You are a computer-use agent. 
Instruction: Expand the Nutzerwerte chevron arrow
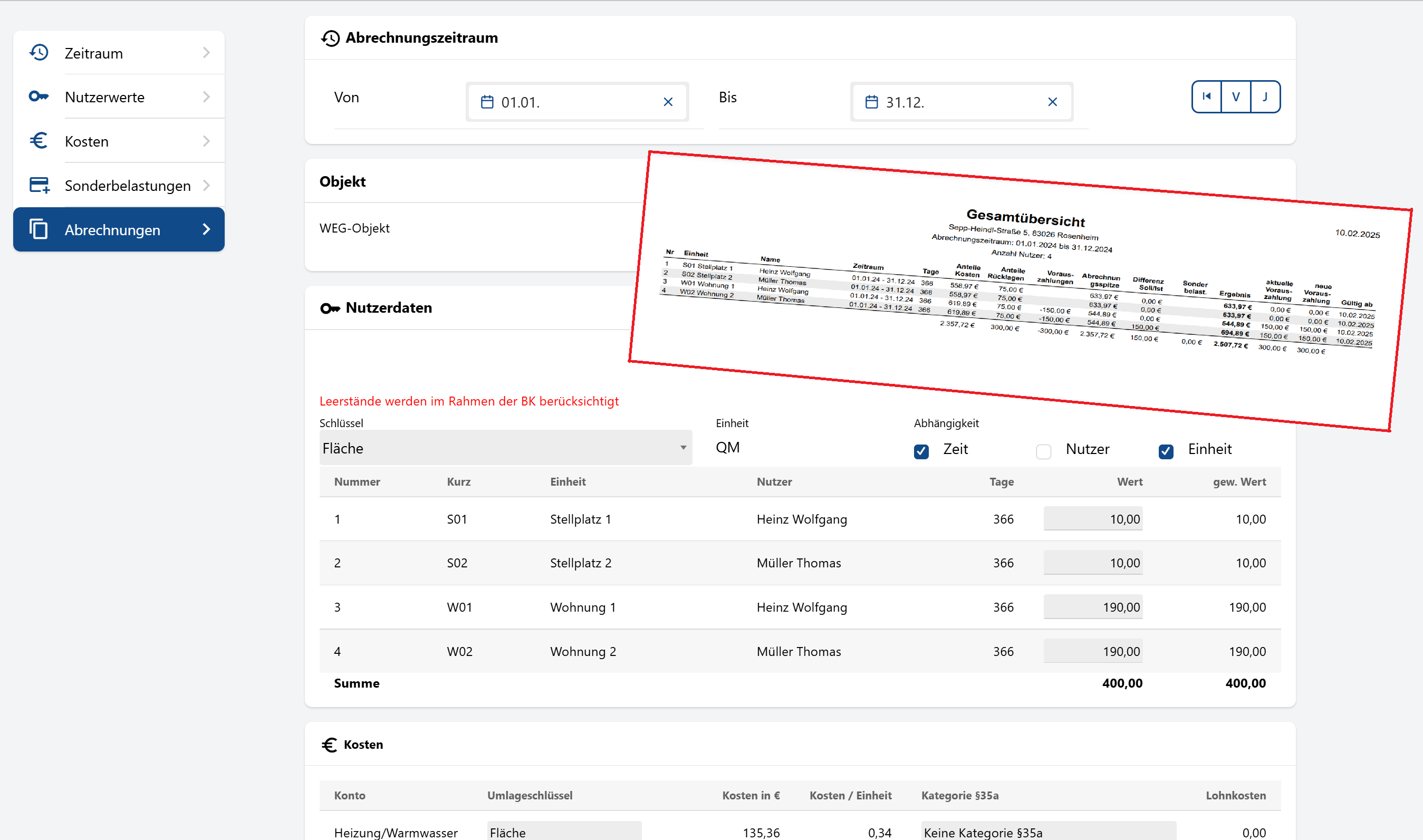pos(207,97)
